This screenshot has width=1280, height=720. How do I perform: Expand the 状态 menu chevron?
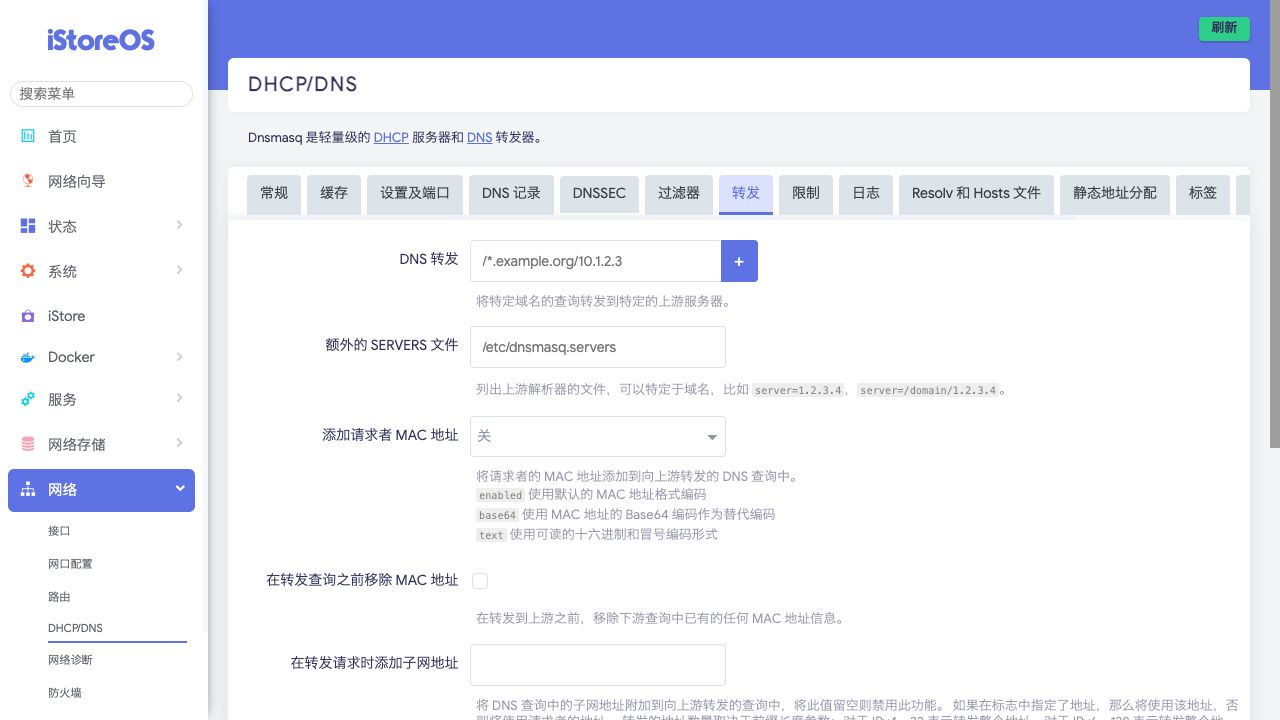(x=179, y=225)
